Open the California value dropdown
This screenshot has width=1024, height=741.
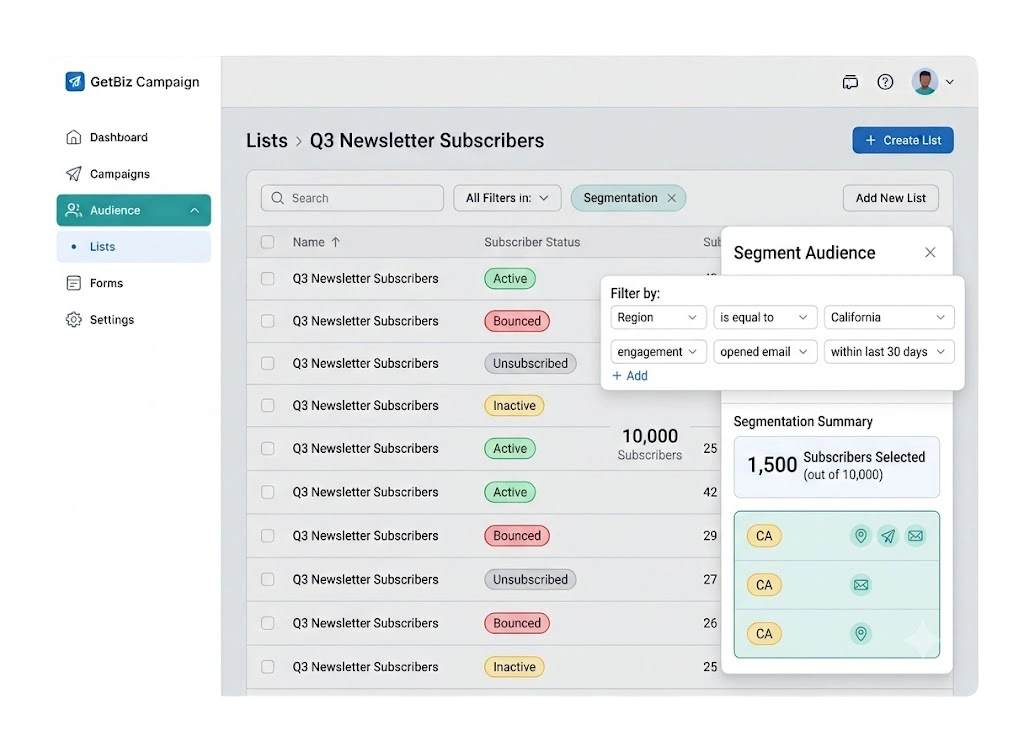tap(888, 317)
